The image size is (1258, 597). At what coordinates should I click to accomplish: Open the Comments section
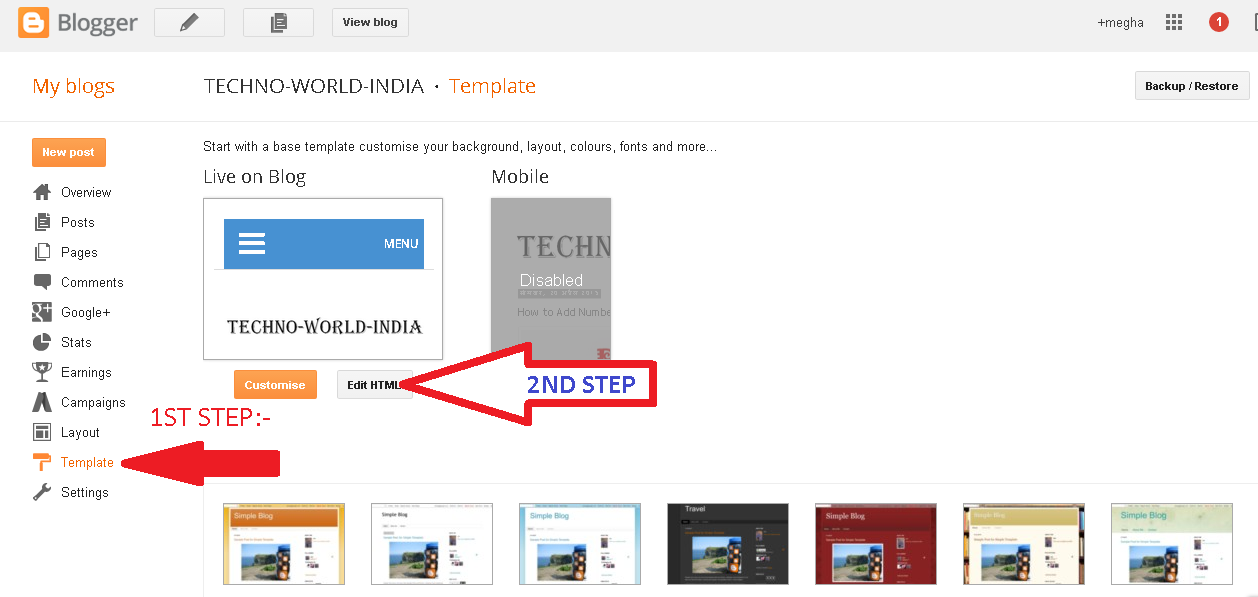click(x=92, y=282)
